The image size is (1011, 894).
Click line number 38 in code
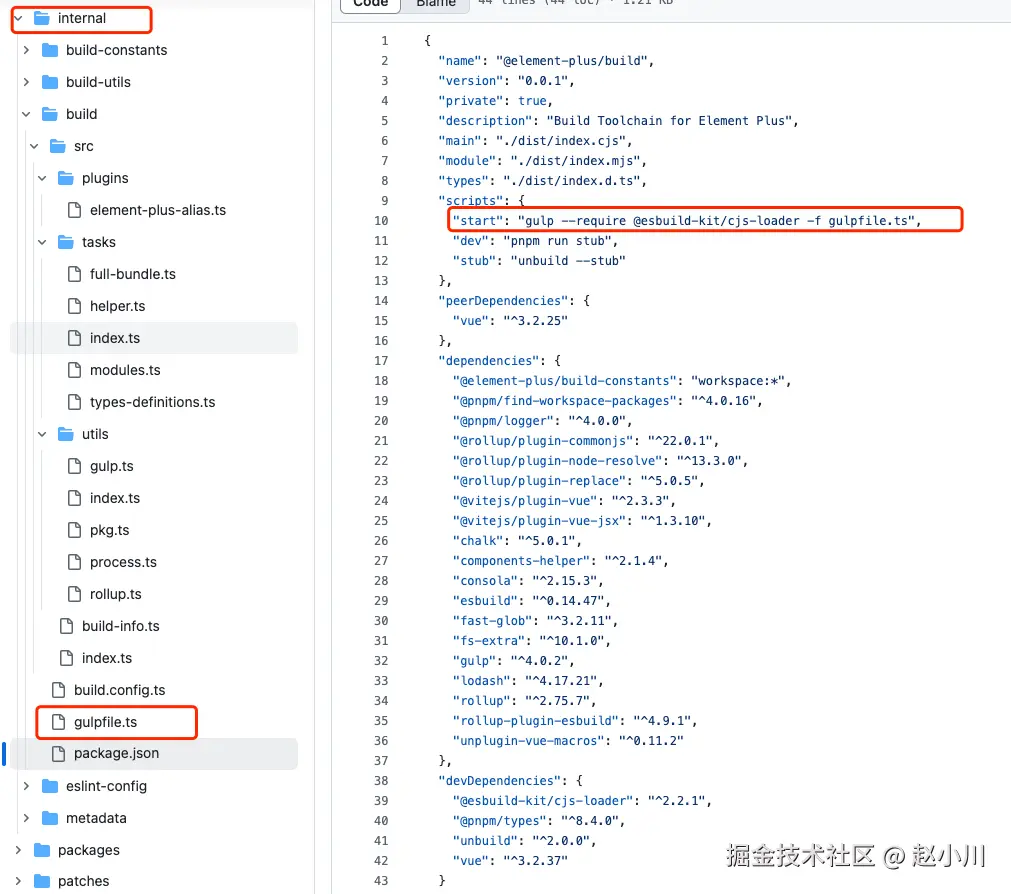click(381, 781)
